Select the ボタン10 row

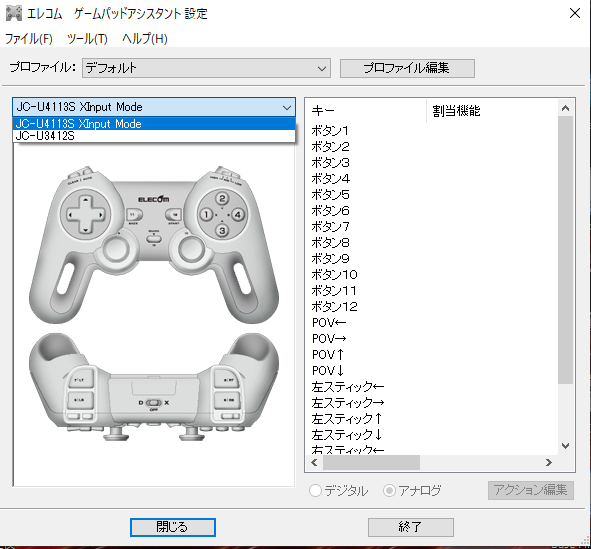coord(432,275)
